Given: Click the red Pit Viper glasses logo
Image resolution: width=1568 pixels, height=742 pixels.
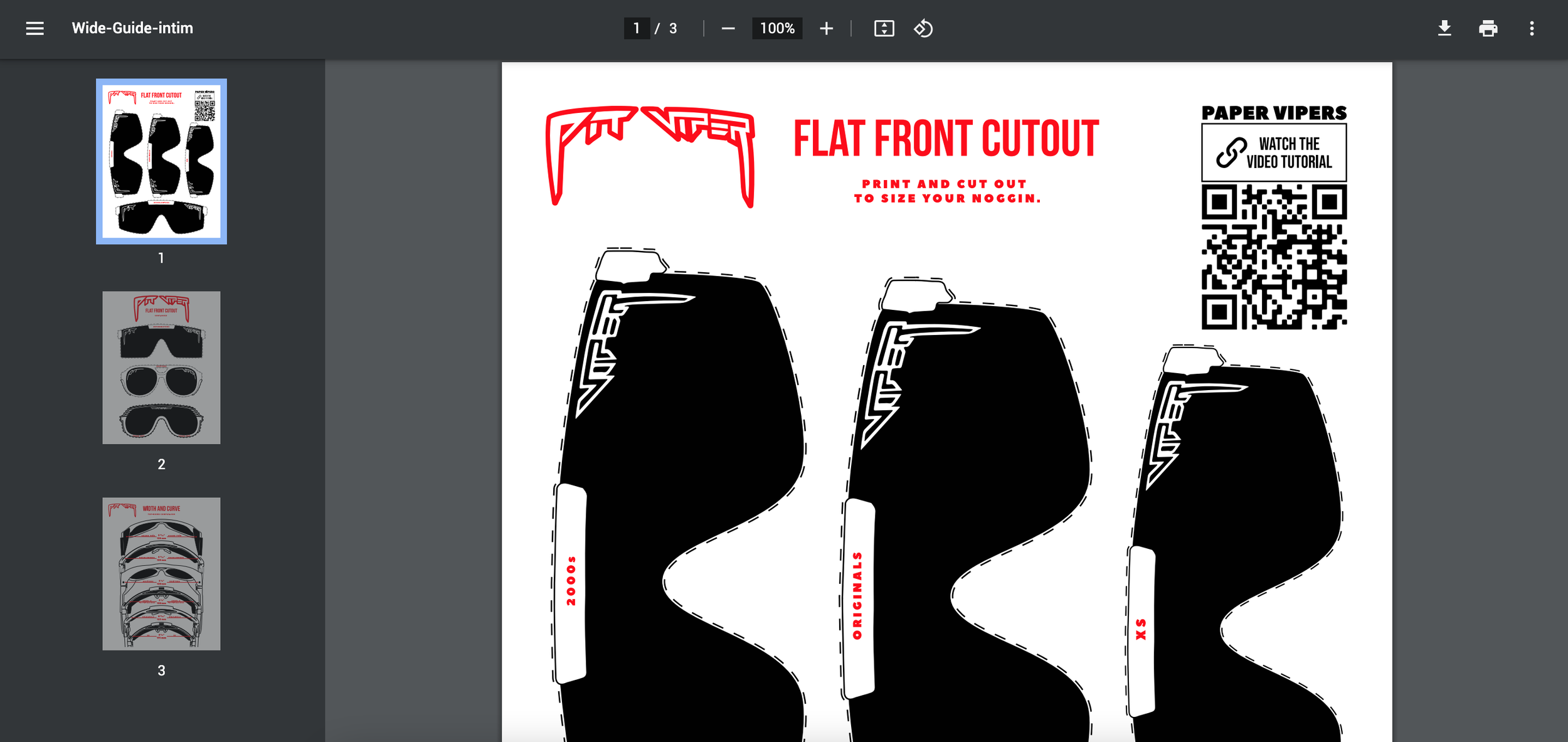Looking at the screenshot, I should tap(650, 156).
